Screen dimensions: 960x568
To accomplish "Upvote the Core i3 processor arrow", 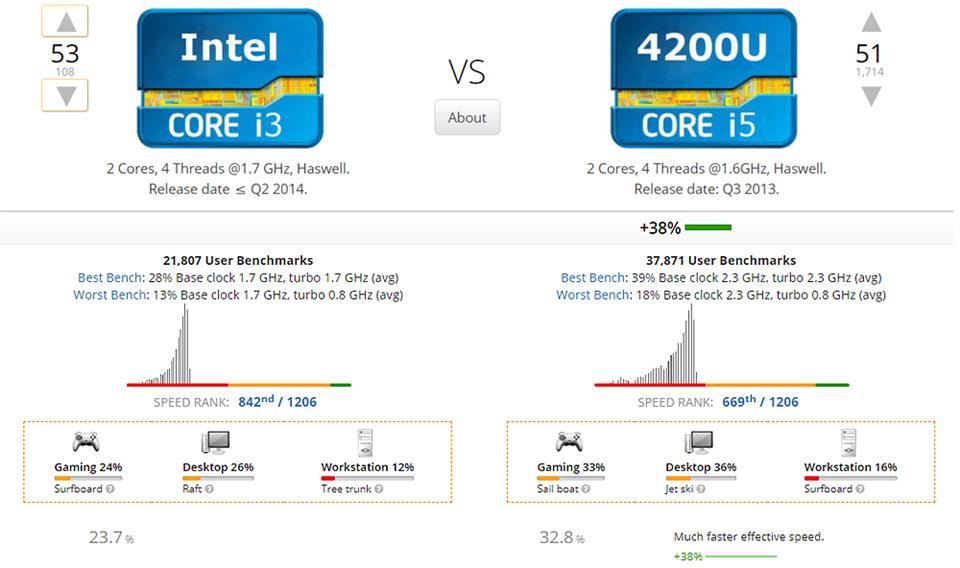I will tap(65, 21).
